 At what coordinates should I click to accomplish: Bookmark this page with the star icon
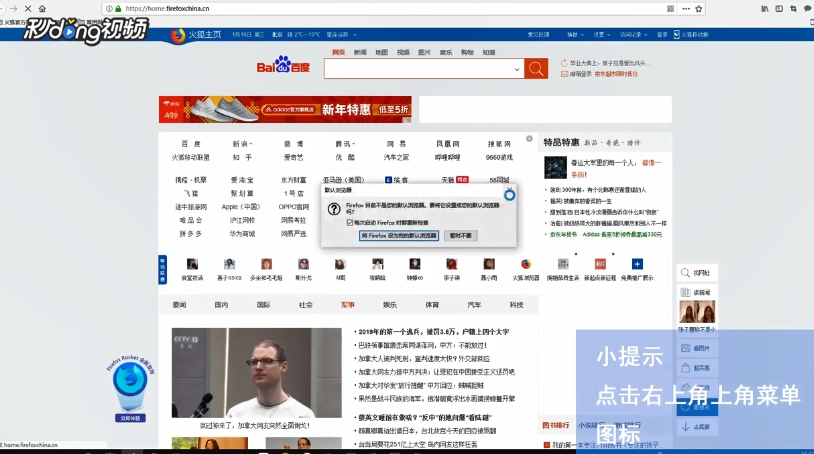pos(699,9)
